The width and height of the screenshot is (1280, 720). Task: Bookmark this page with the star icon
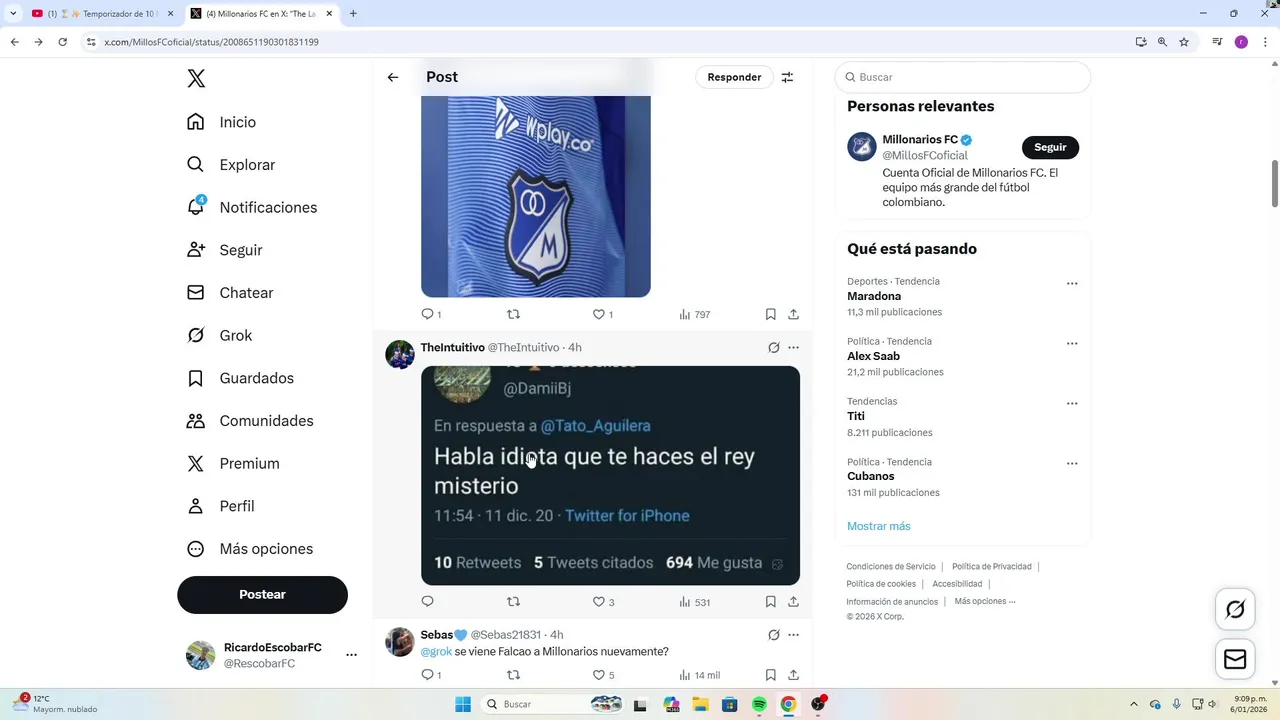[x=1184, y=42]
